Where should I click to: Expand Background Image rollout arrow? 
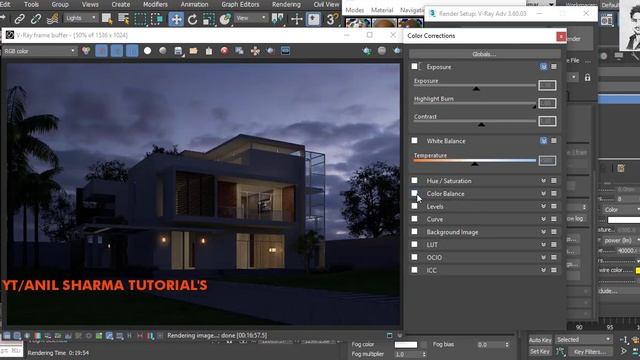[x=543, y=231]
